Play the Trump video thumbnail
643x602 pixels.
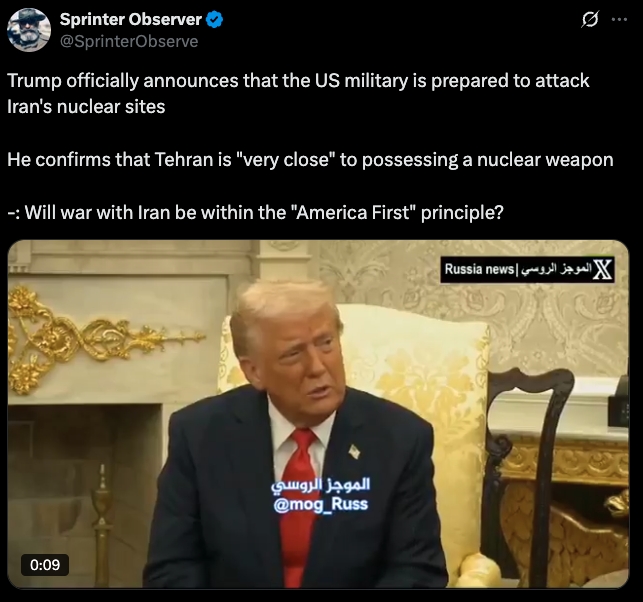[318, 414]
